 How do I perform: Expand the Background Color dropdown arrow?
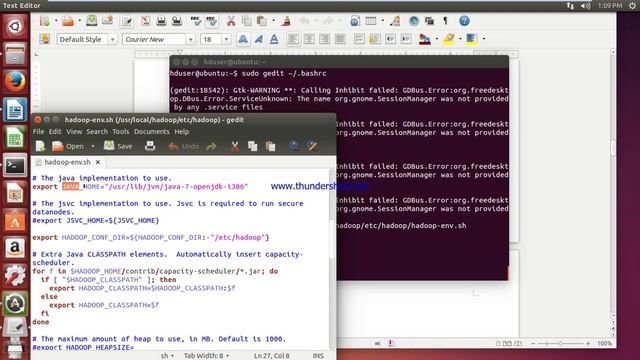pos(484,39)
